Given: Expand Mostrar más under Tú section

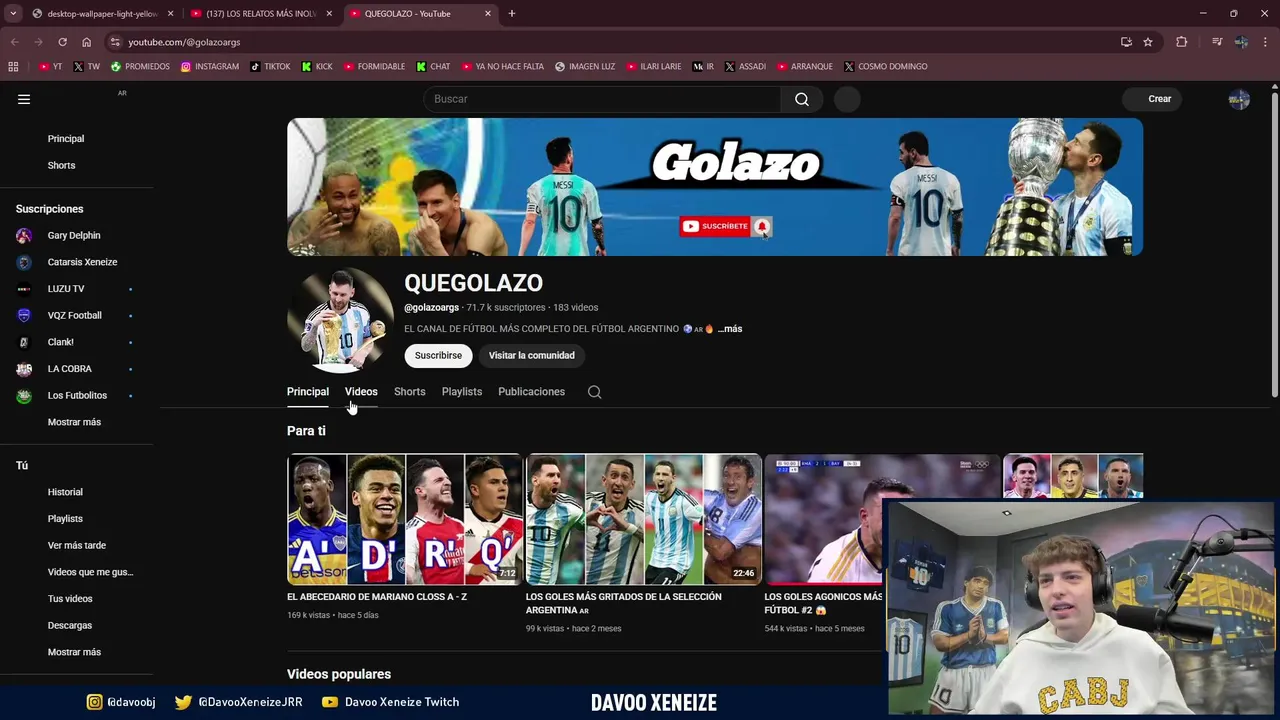Looking at the screenshot, I should 74,652.
